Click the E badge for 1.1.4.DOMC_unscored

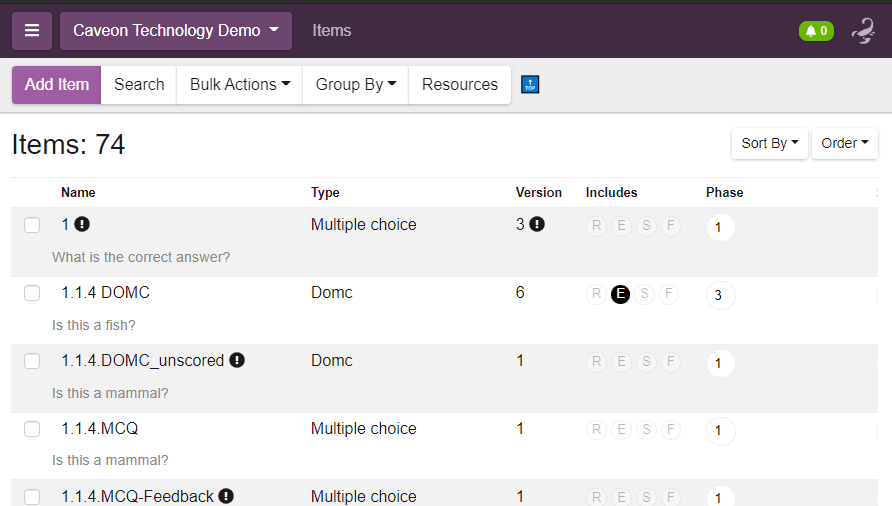621,362
